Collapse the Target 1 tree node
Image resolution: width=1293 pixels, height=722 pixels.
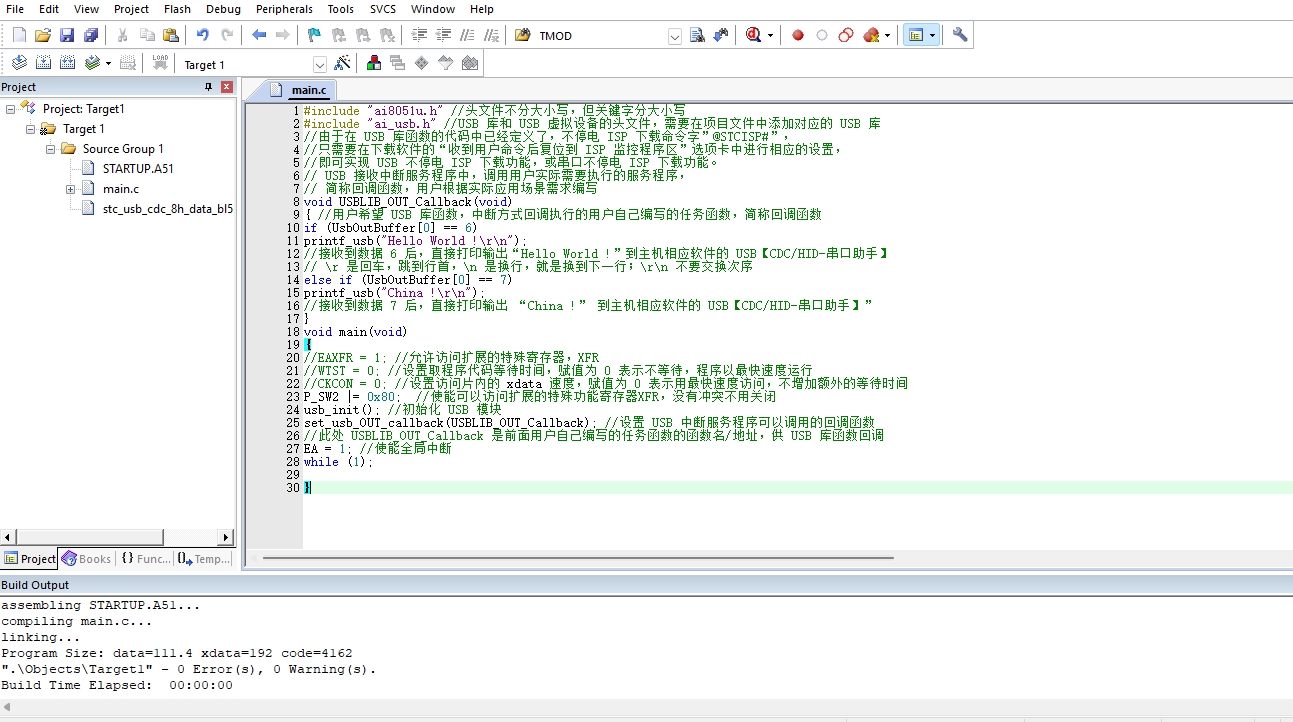(30, 129)
